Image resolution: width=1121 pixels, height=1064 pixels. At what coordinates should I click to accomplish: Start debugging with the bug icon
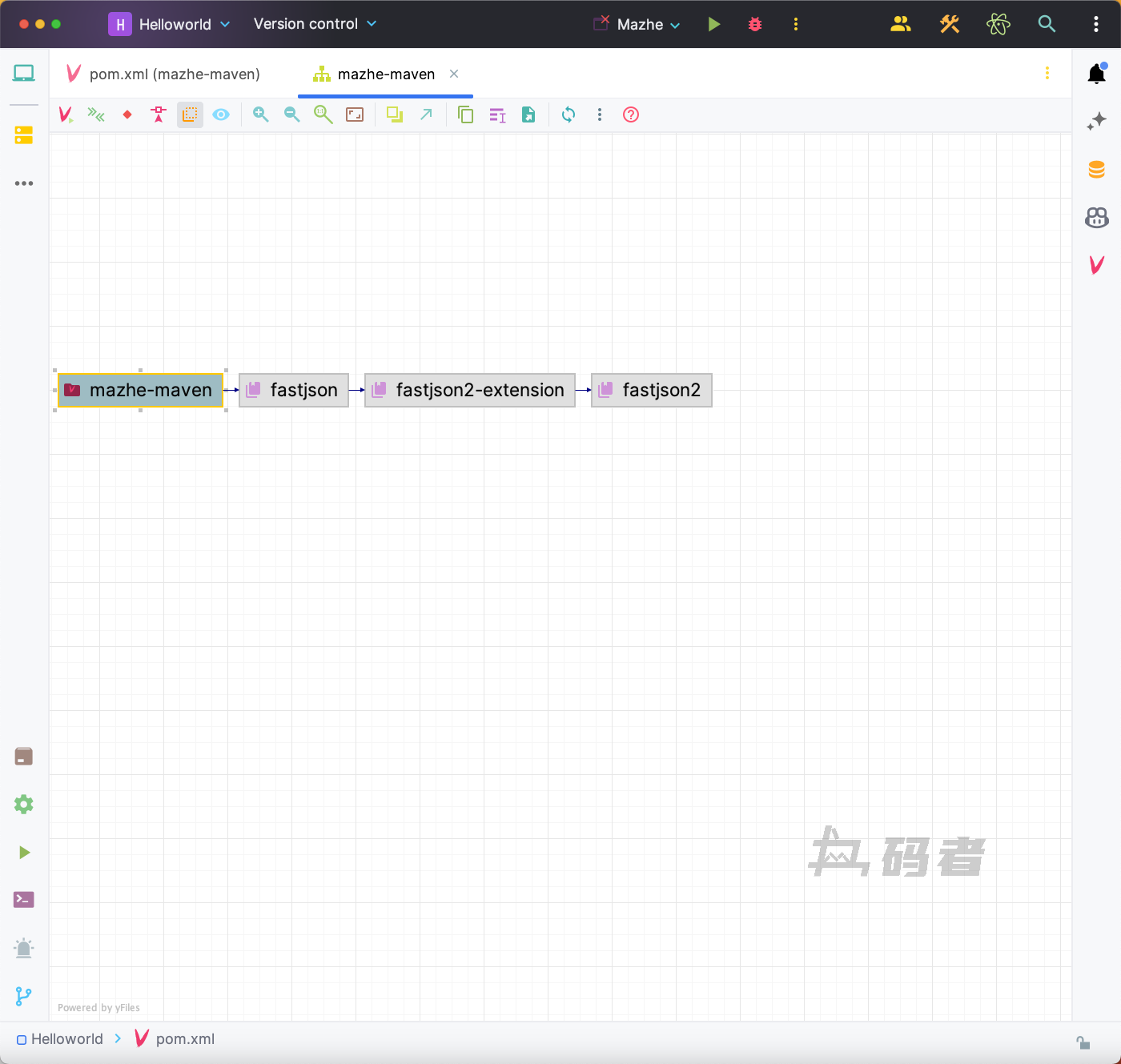(755, 24)
